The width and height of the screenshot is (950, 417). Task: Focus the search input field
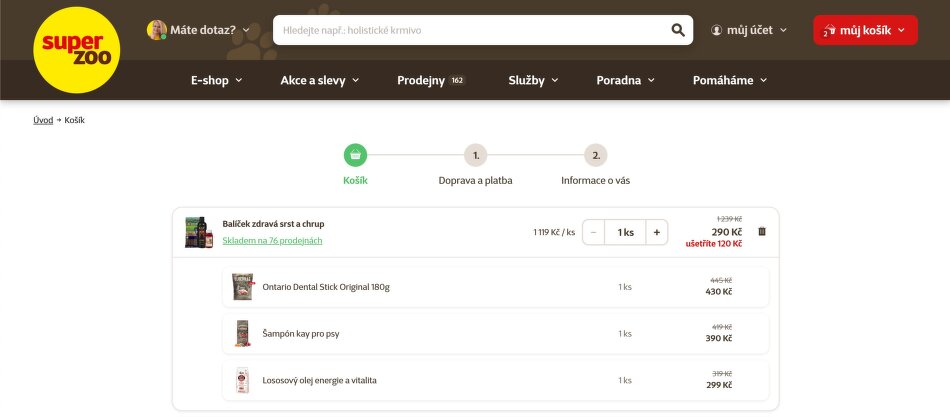(473, 30)
